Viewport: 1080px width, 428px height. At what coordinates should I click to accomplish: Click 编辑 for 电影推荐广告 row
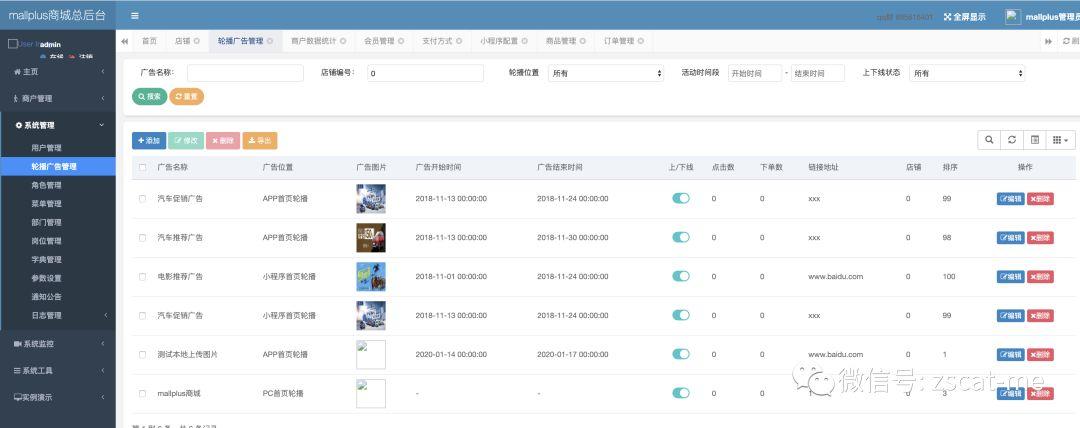(1010, 277)
